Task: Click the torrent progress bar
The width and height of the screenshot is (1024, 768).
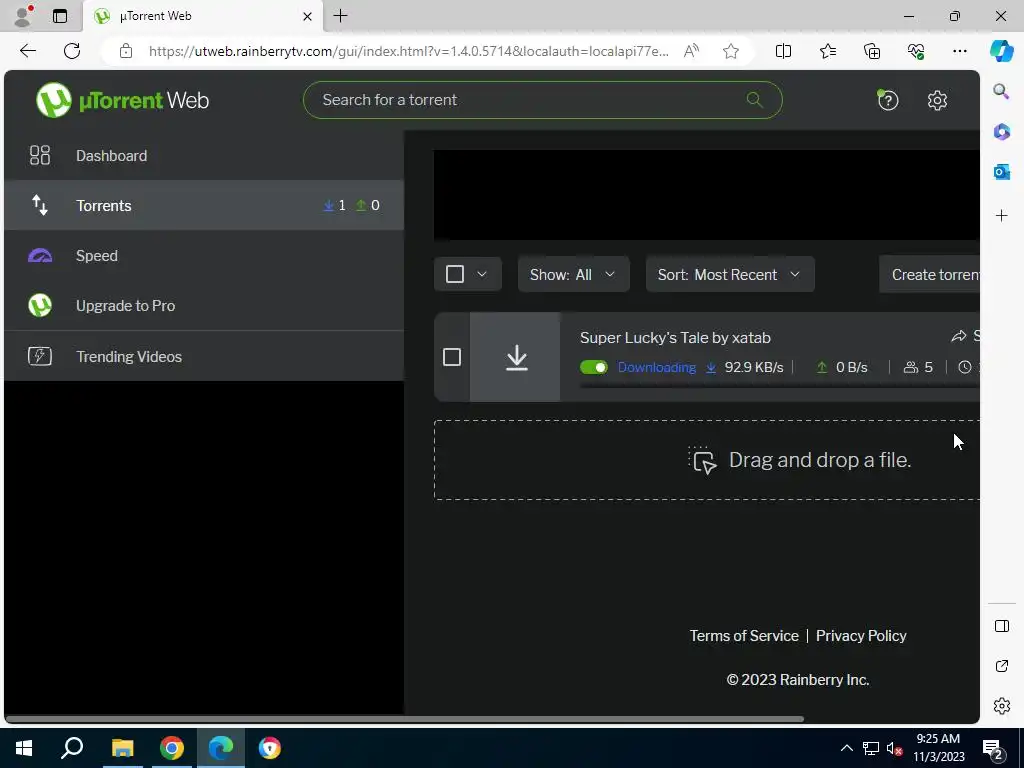Action: click(x=780, y=386)
